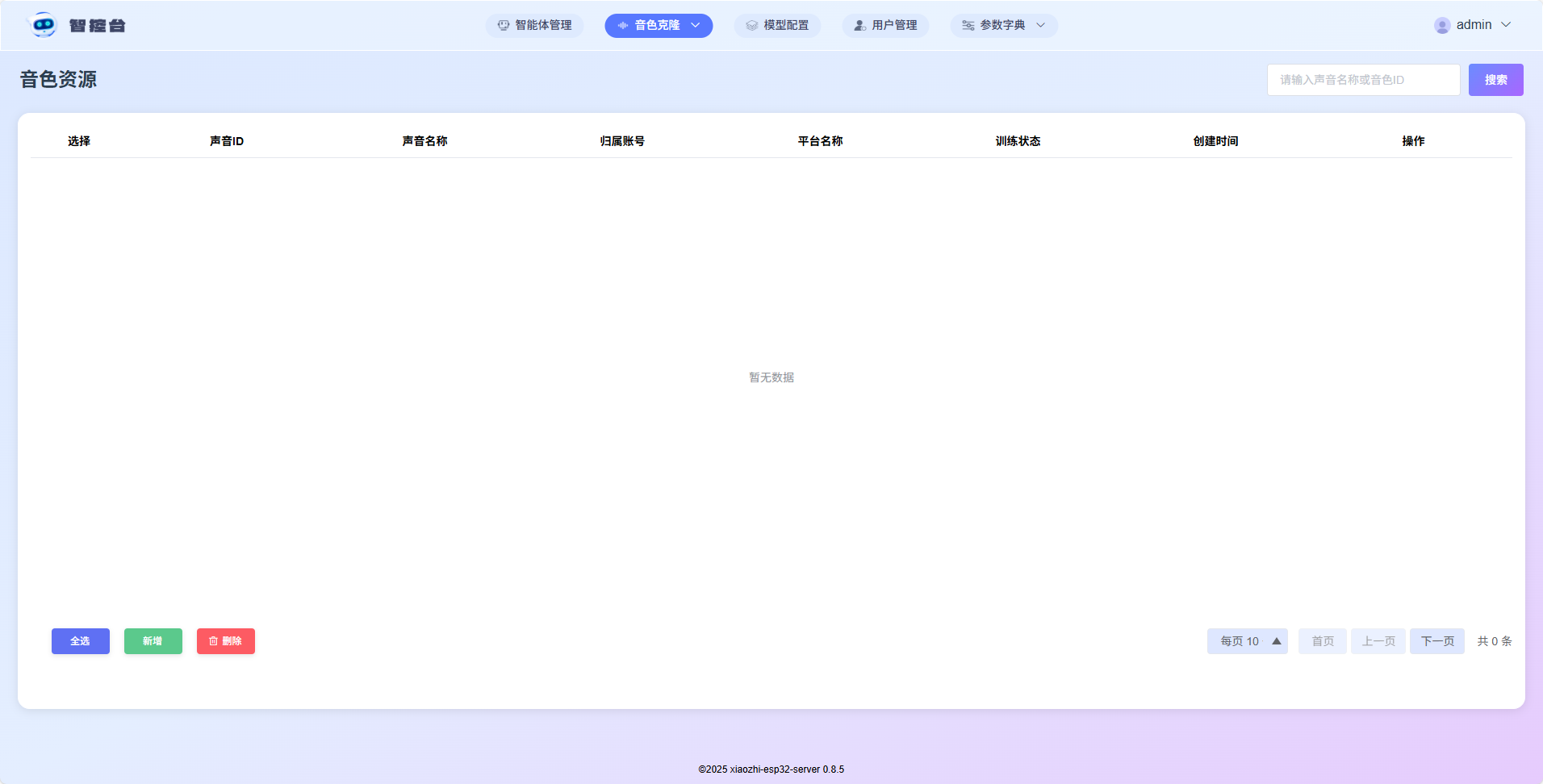The width and height of the screenshot is (1543, 784).
Task: Open the 每页 10 page size selector
Action: [x=1247, y=641]
